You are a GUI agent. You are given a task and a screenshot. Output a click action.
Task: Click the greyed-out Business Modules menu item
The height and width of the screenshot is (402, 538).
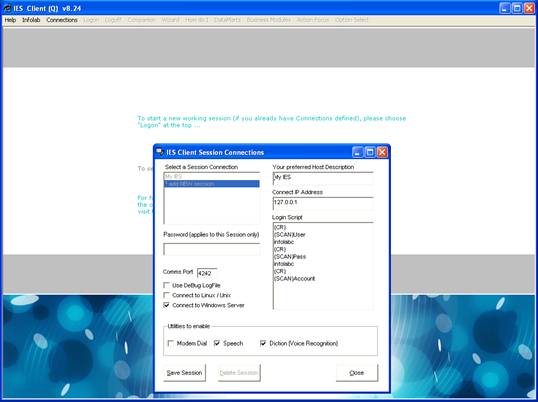(x=269, y=20)
